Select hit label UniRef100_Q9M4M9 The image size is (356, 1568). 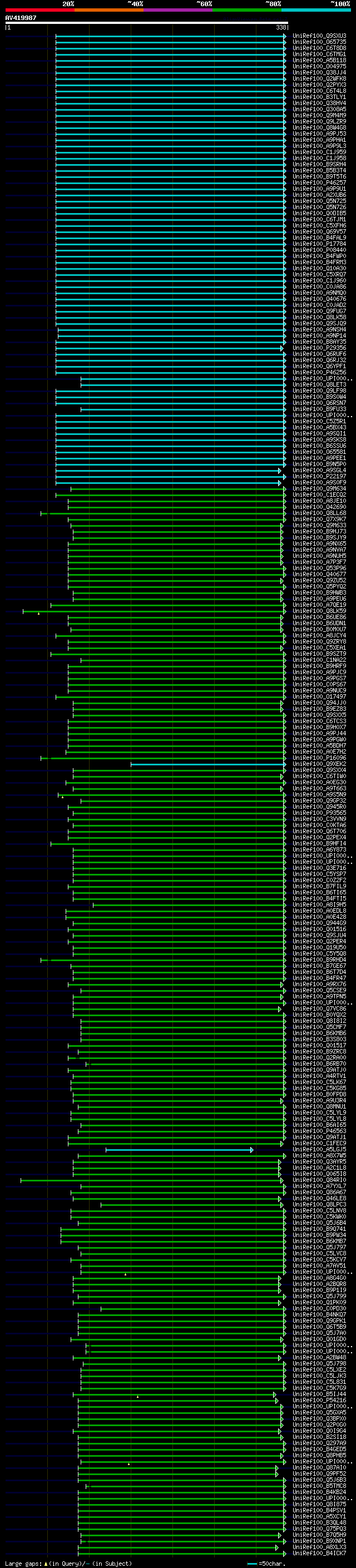click(319, 115)
